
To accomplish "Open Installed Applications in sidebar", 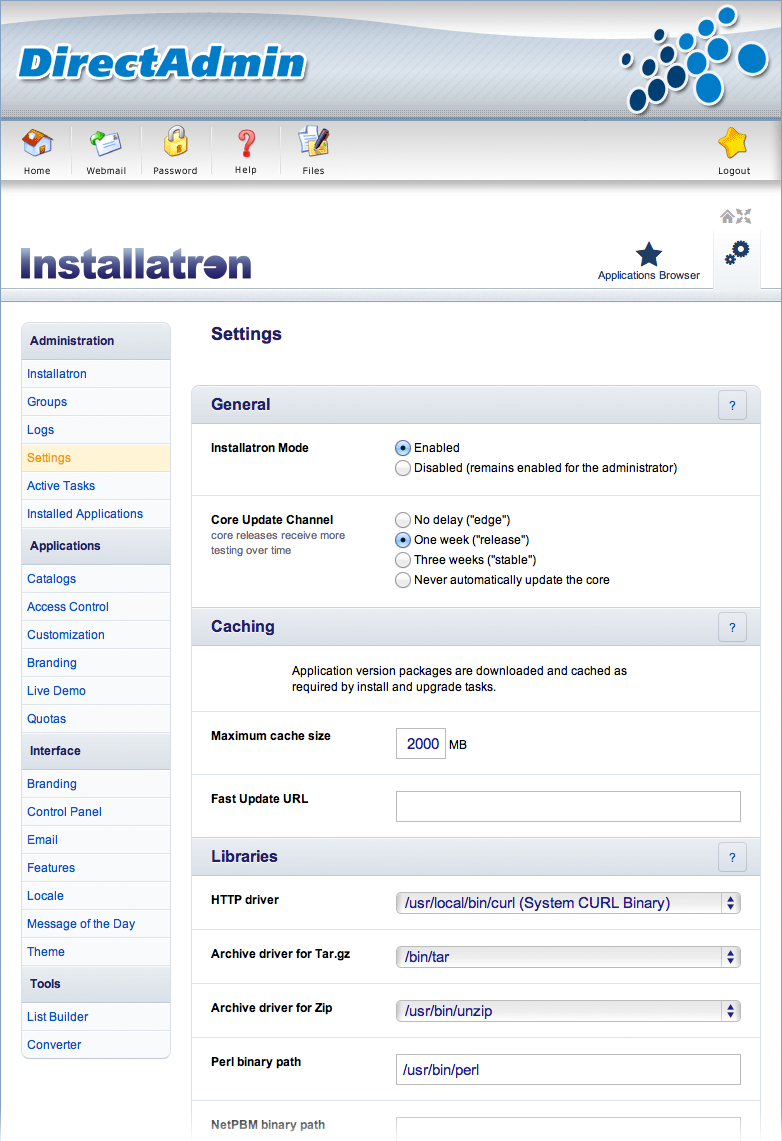I will pos(96,514).
